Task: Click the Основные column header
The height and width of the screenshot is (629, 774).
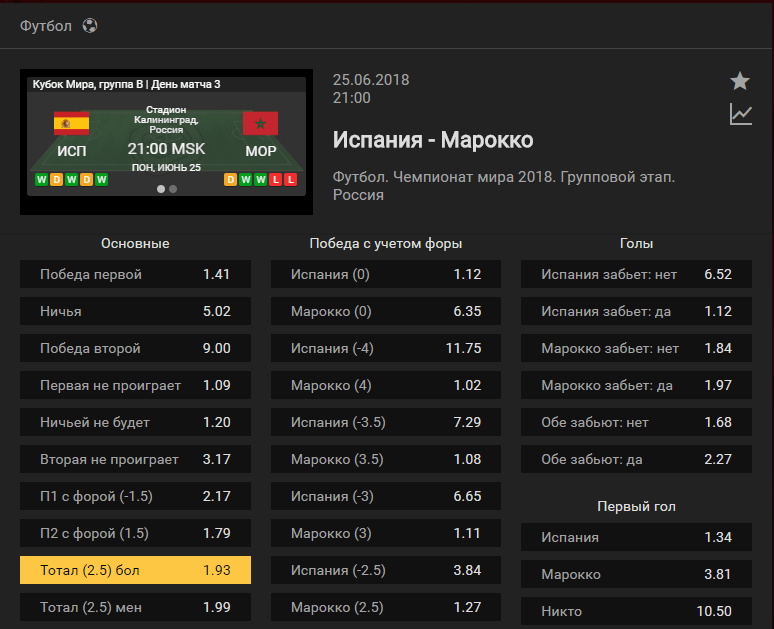Action: pos(135,243)
